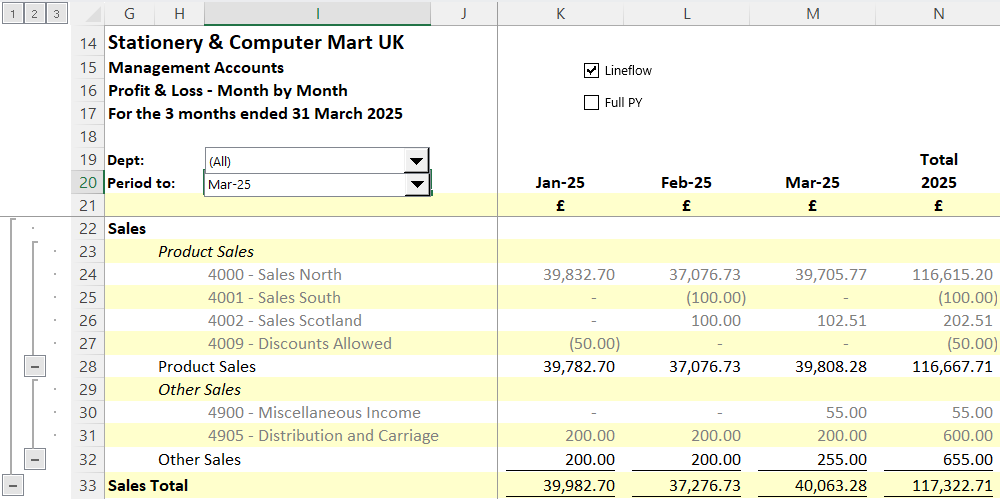Image resolution: width=1000 pixels, height=499 pixels.
Task: Select column H header
Action: tap(179, 13)
